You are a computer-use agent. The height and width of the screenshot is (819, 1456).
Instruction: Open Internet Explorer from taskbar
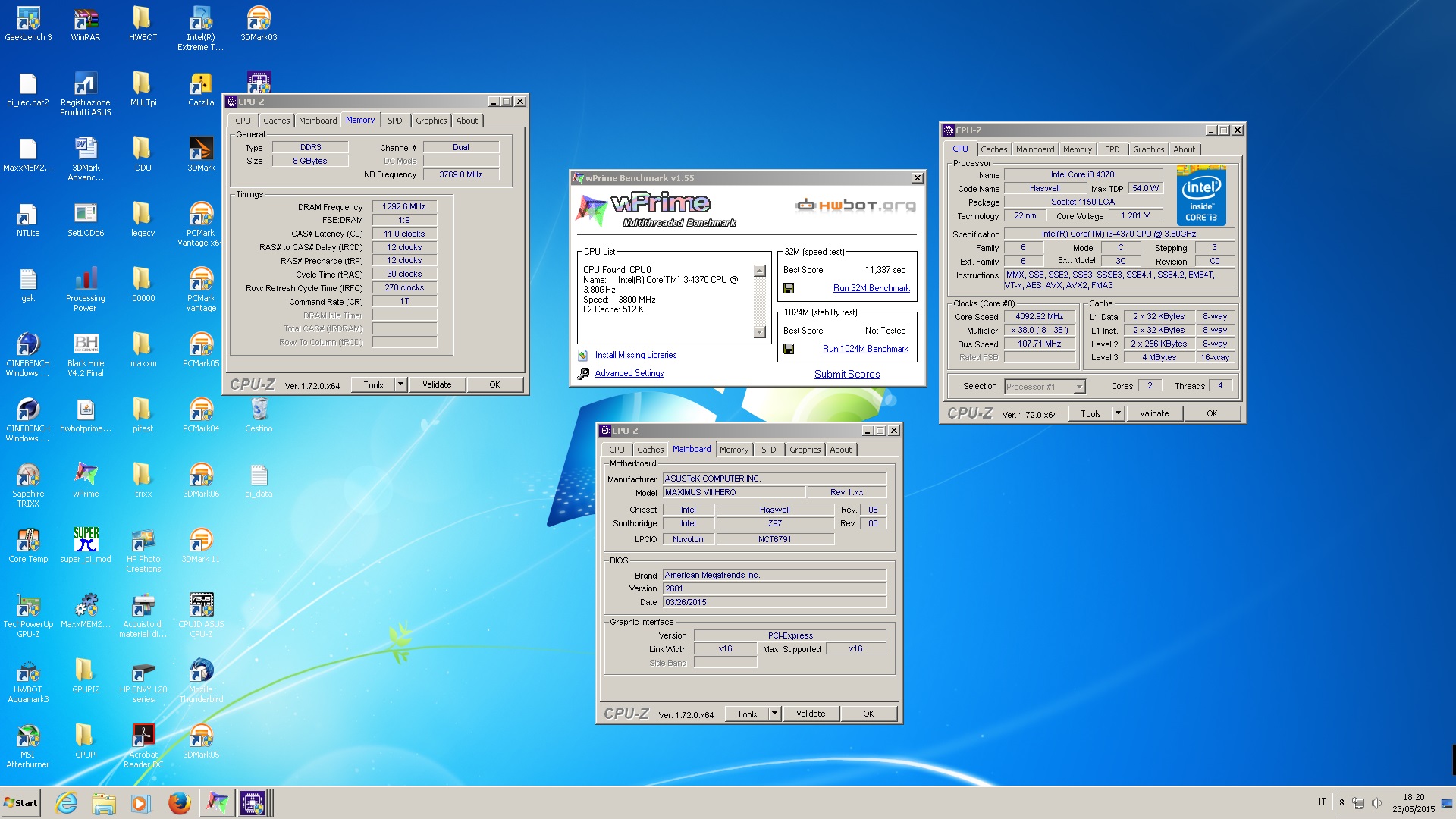[67, 803]
